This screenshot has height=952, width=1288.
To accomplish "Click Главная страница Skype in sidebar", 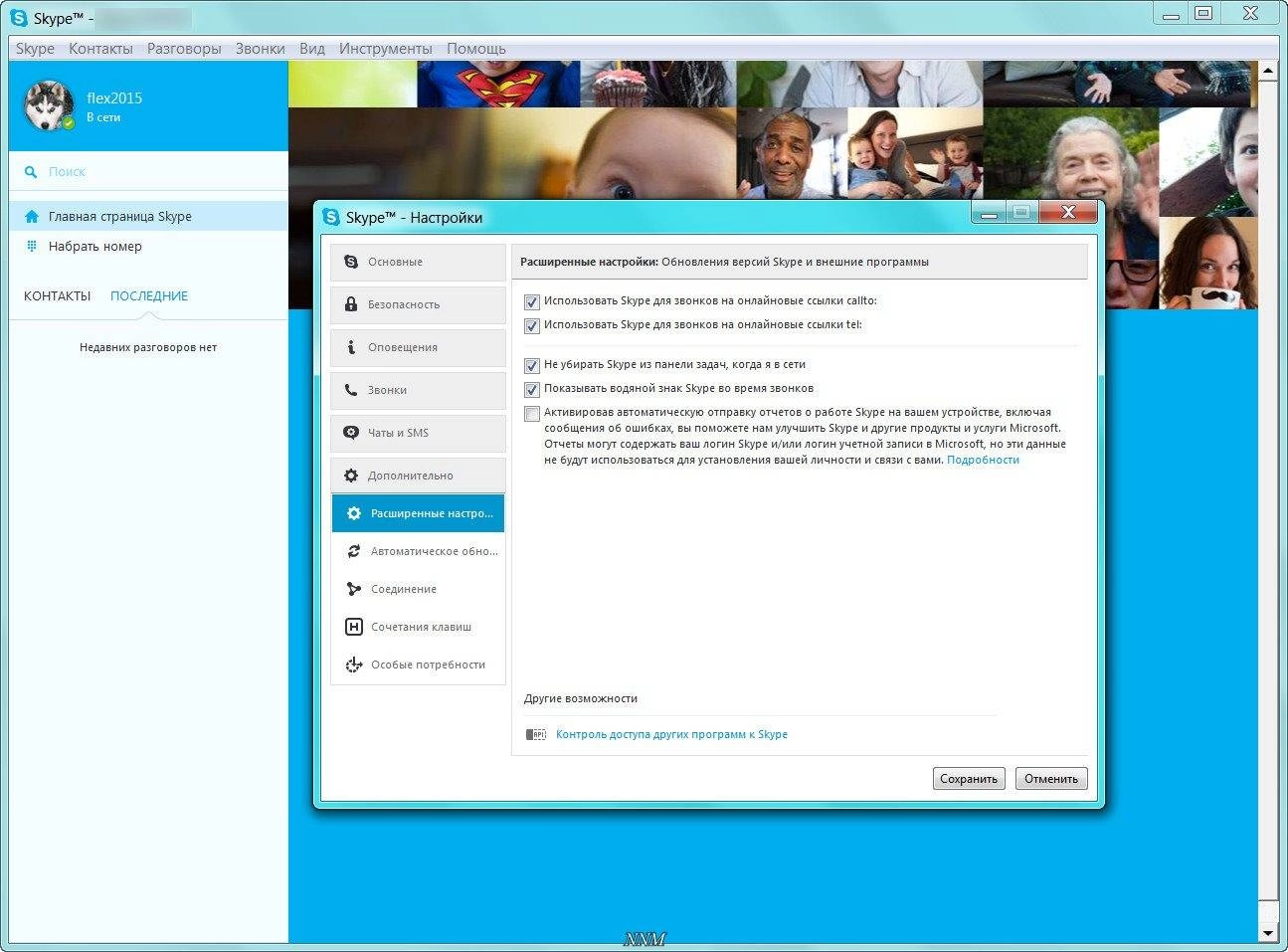I will 148,216.
